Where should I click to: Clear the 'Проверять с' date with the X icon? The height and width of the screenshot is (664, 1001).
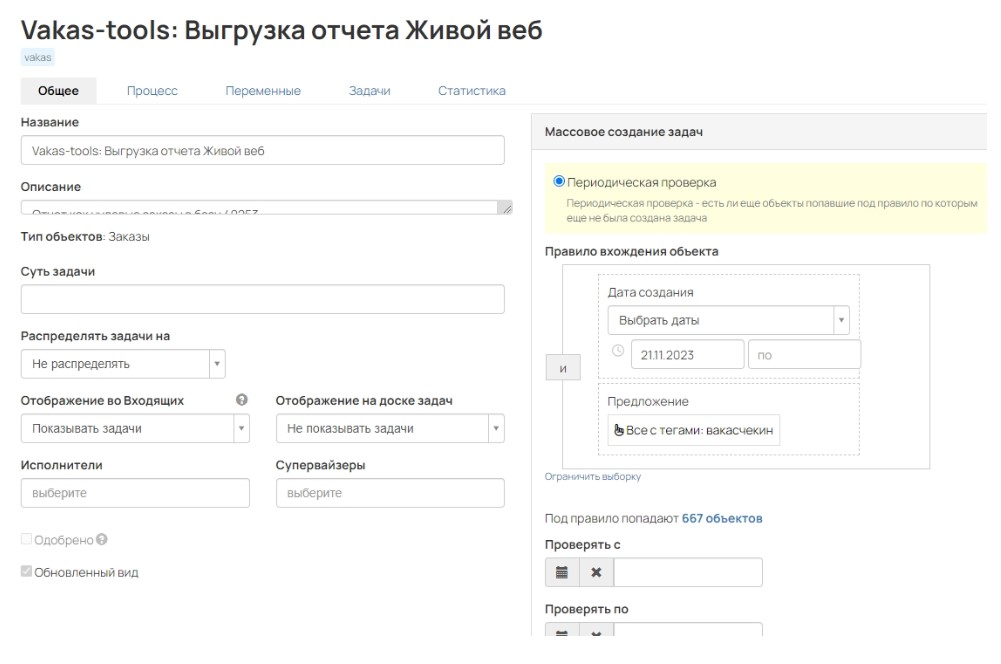pyautogui.click(x=596, y=573)
